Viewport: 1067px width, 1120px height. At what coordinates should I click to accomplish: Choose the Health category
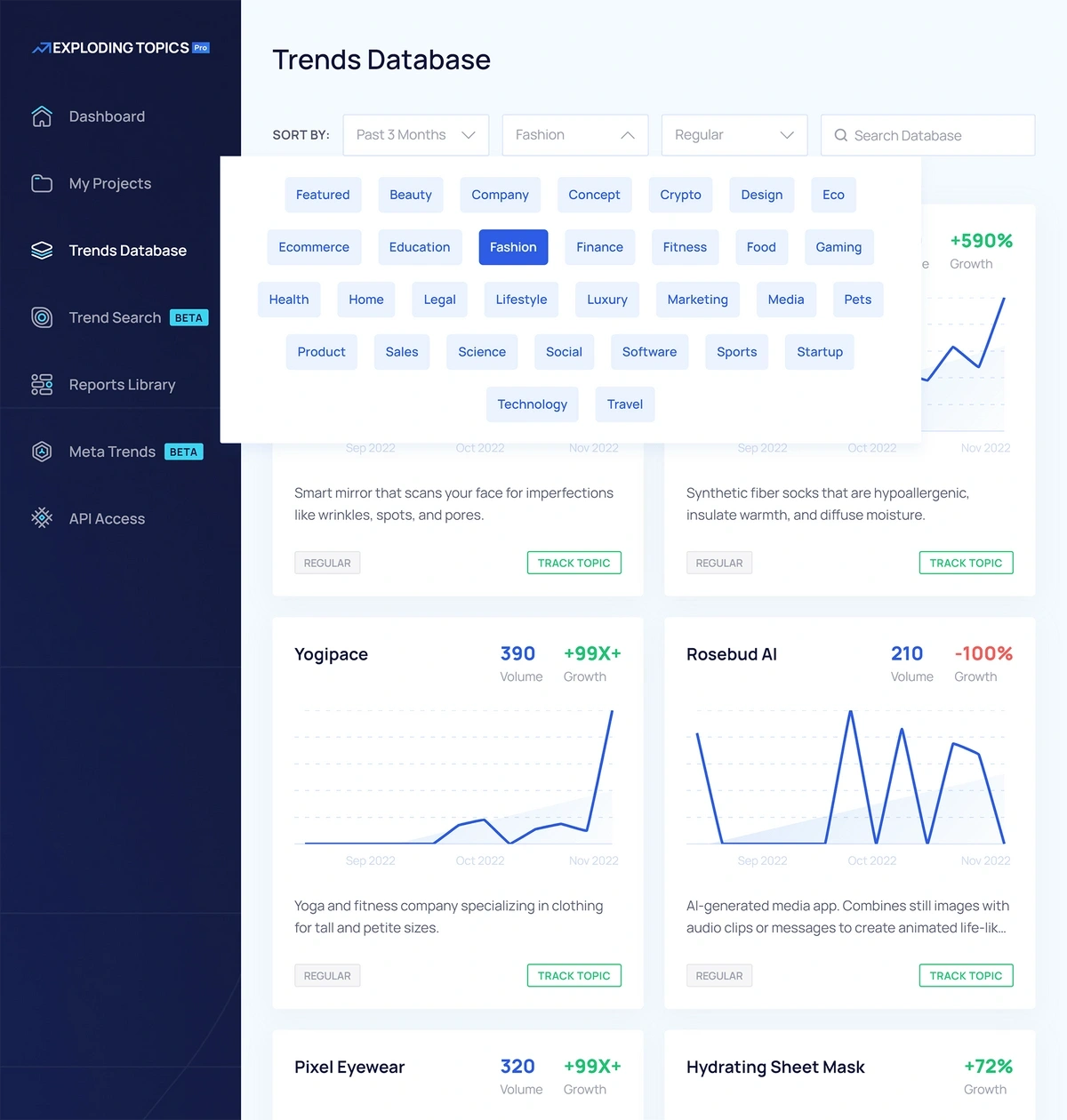tap(289, 300)
